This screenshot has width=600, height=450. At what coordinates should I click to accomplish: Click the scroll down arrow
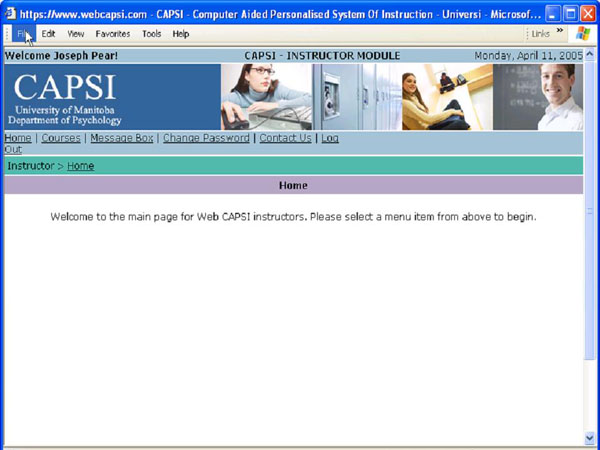pyautogui.click(x=590, y=437)
